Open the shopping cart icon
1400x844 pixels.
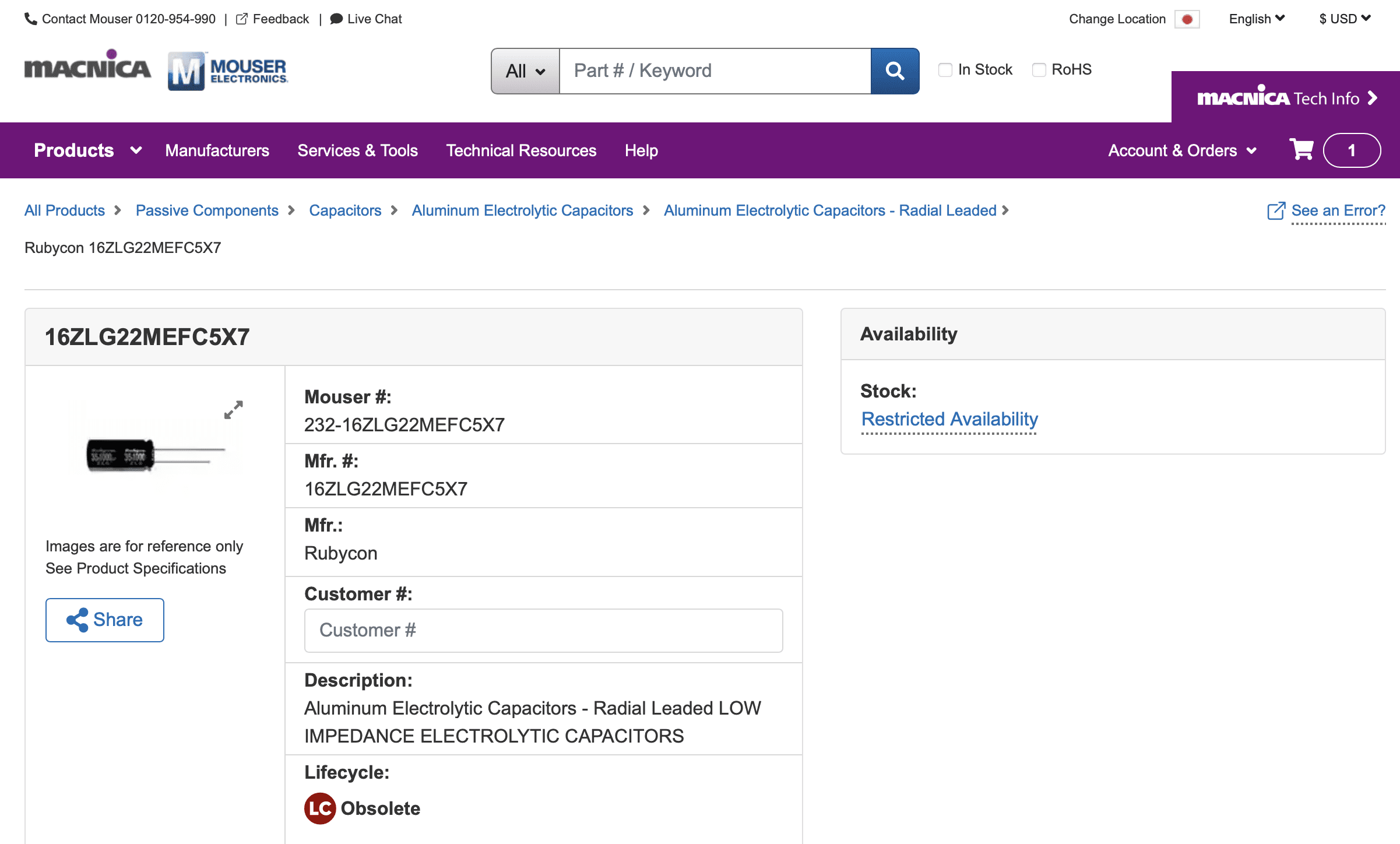pos(1301,150)
